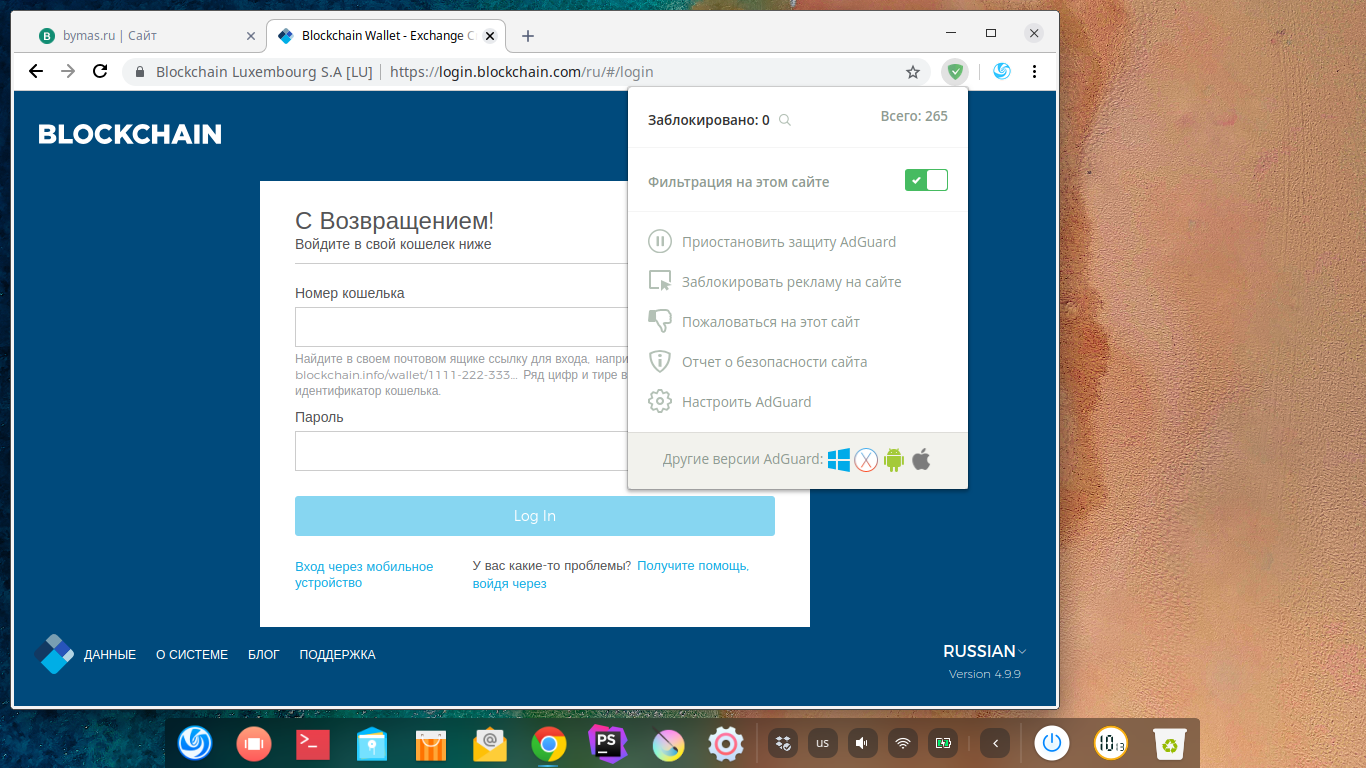
Task: Click the power button in the dock
Action: [x=1051, y=743]
